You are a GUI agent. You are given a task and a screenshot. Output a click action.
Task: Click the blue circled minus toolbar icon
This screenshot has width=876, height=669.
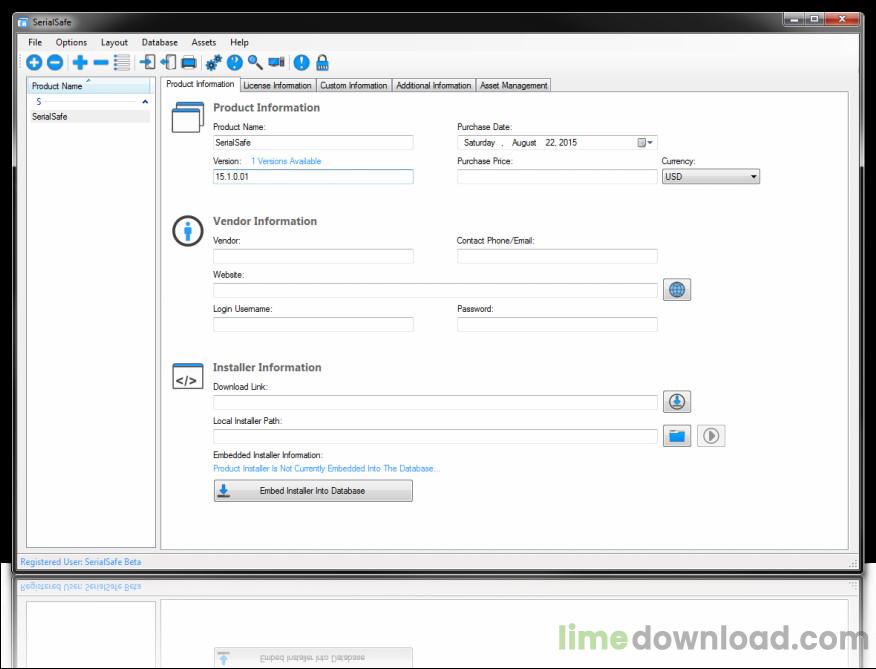point(55,63)
